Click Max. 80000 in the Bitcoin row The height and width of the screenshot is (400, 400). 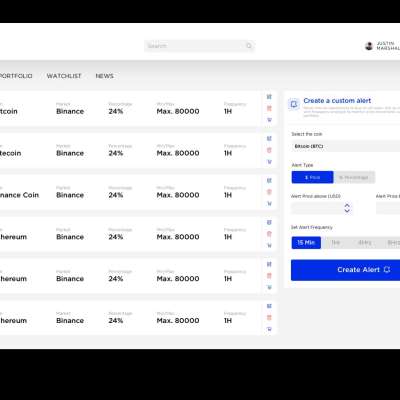point(178,111)
